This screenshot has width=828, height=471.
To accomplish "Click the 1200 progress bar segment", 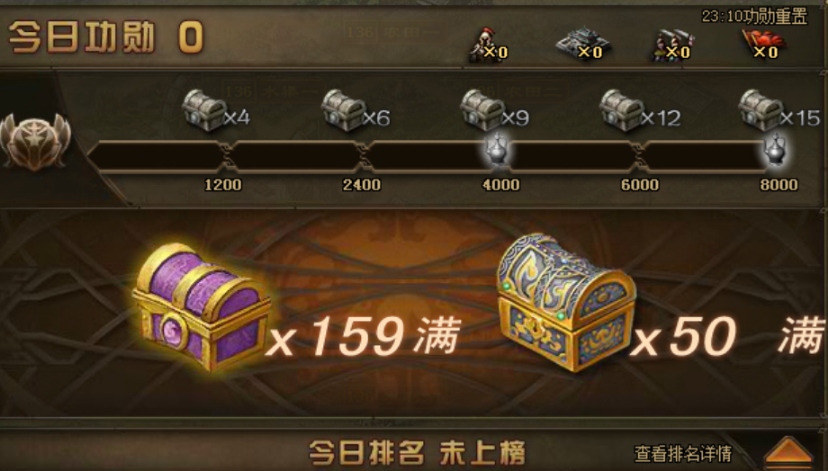I will 157,156.
